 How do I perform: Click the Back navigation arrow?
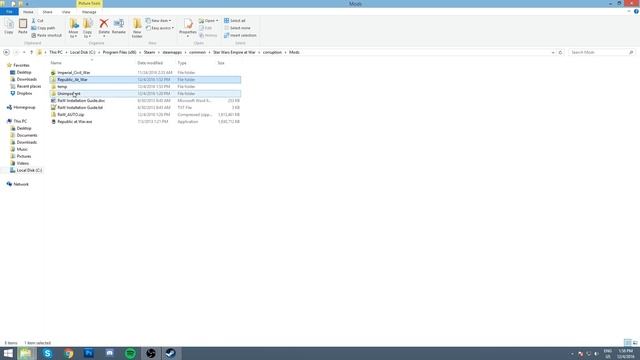coord(6,52)
